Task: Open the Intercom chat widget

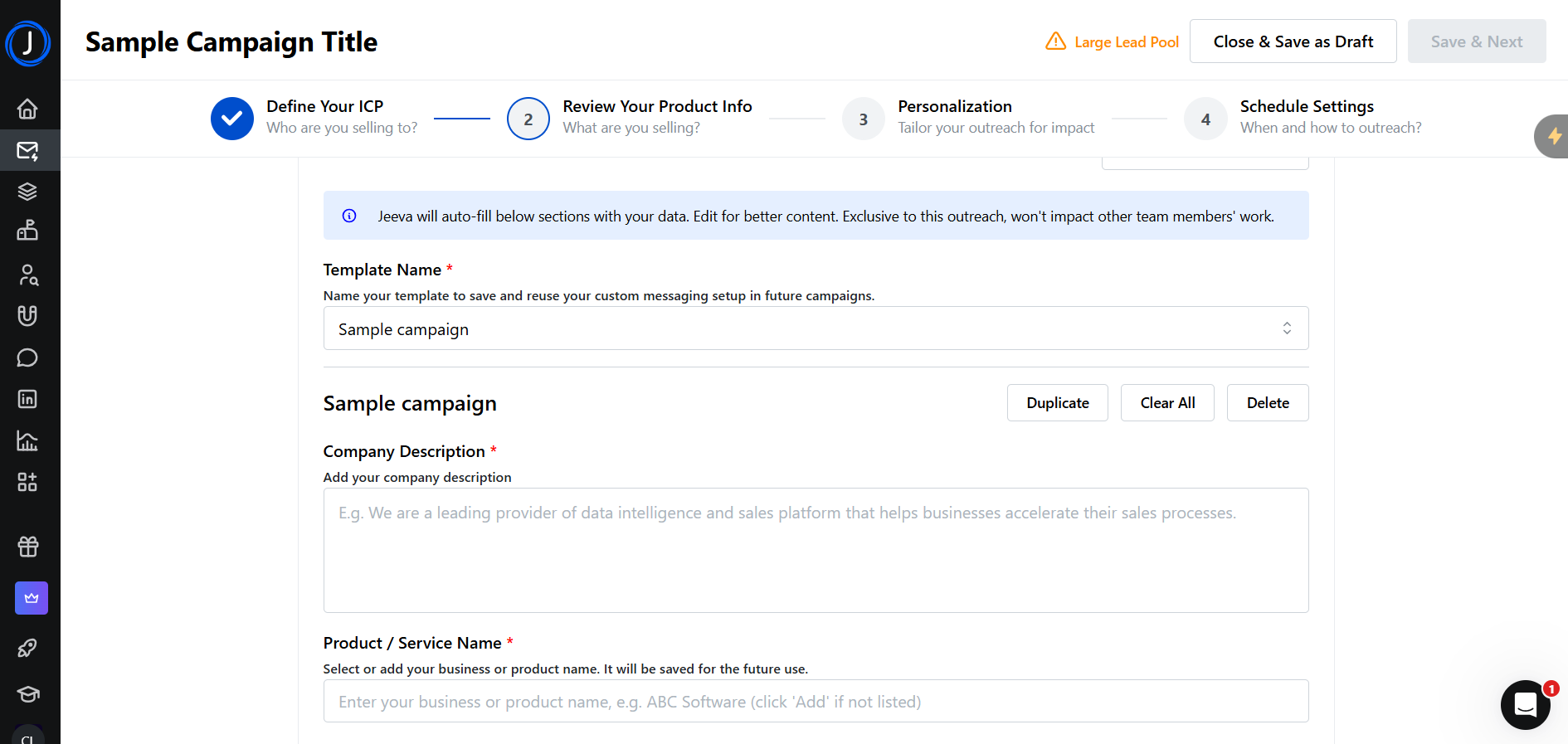Action: click(x=1525, y=705)
